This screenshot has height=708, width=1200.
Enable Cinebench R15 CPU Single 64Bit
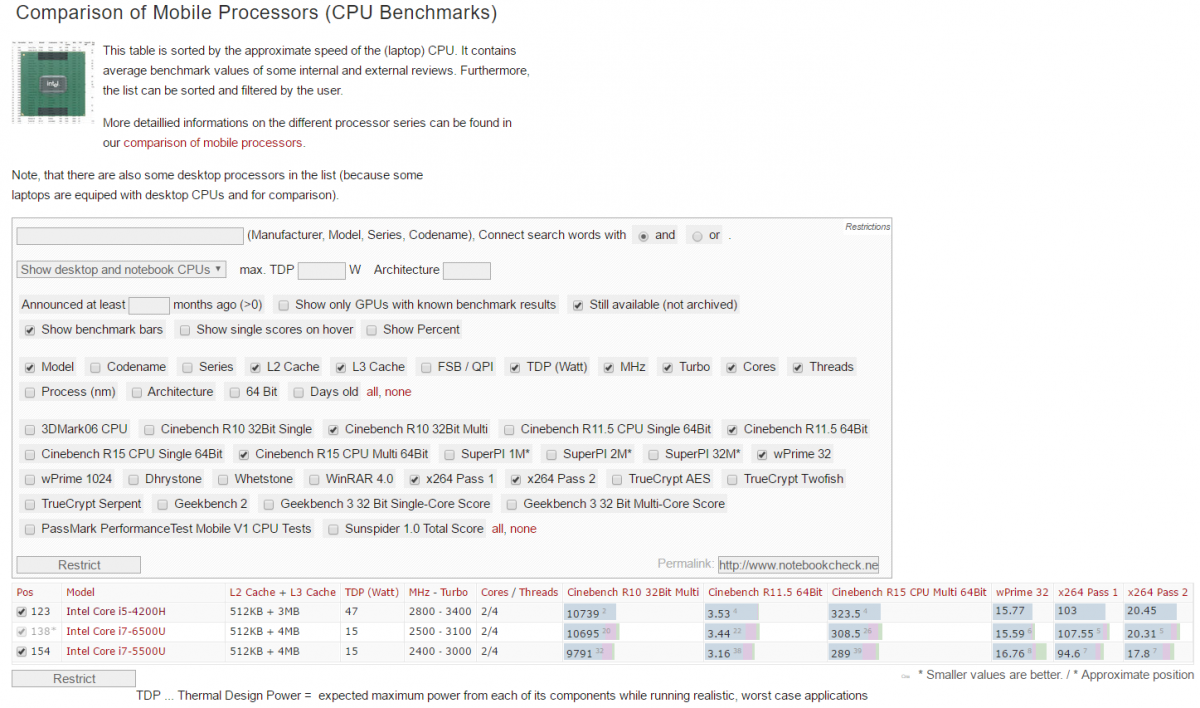[x=30, y=454]
